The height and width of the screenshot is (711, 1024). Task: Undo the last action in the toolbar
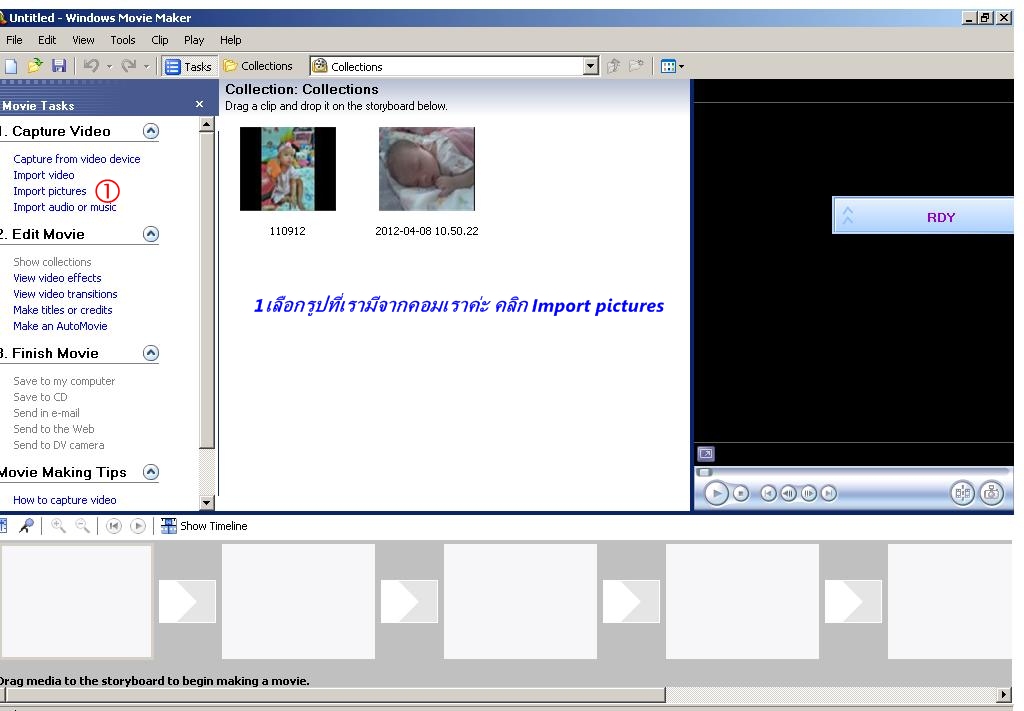click(91, 66)
